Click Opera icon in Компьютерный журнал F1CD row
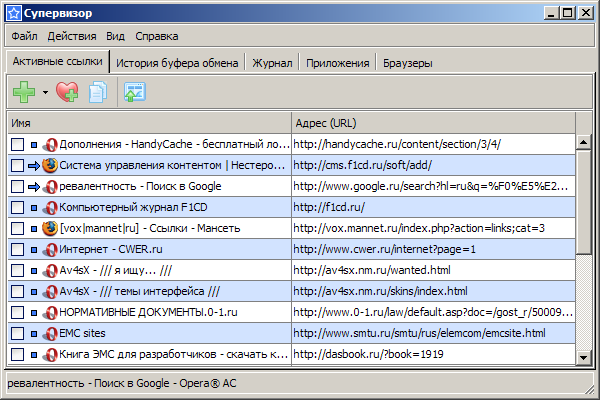Image resolution: width=600 pixels, height=400 pixels. click(x=50, y=207)
